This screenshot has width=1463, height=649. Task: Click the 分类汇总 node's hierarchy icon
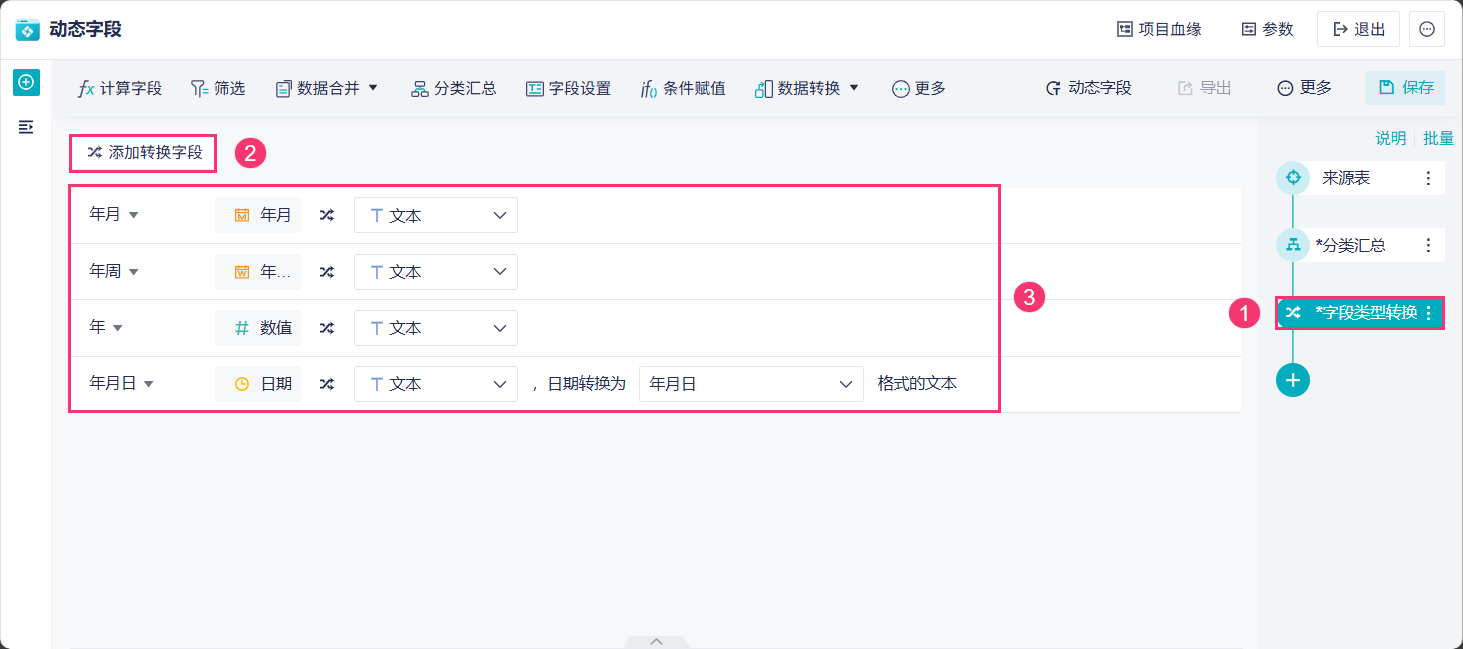pos(1293,245)
